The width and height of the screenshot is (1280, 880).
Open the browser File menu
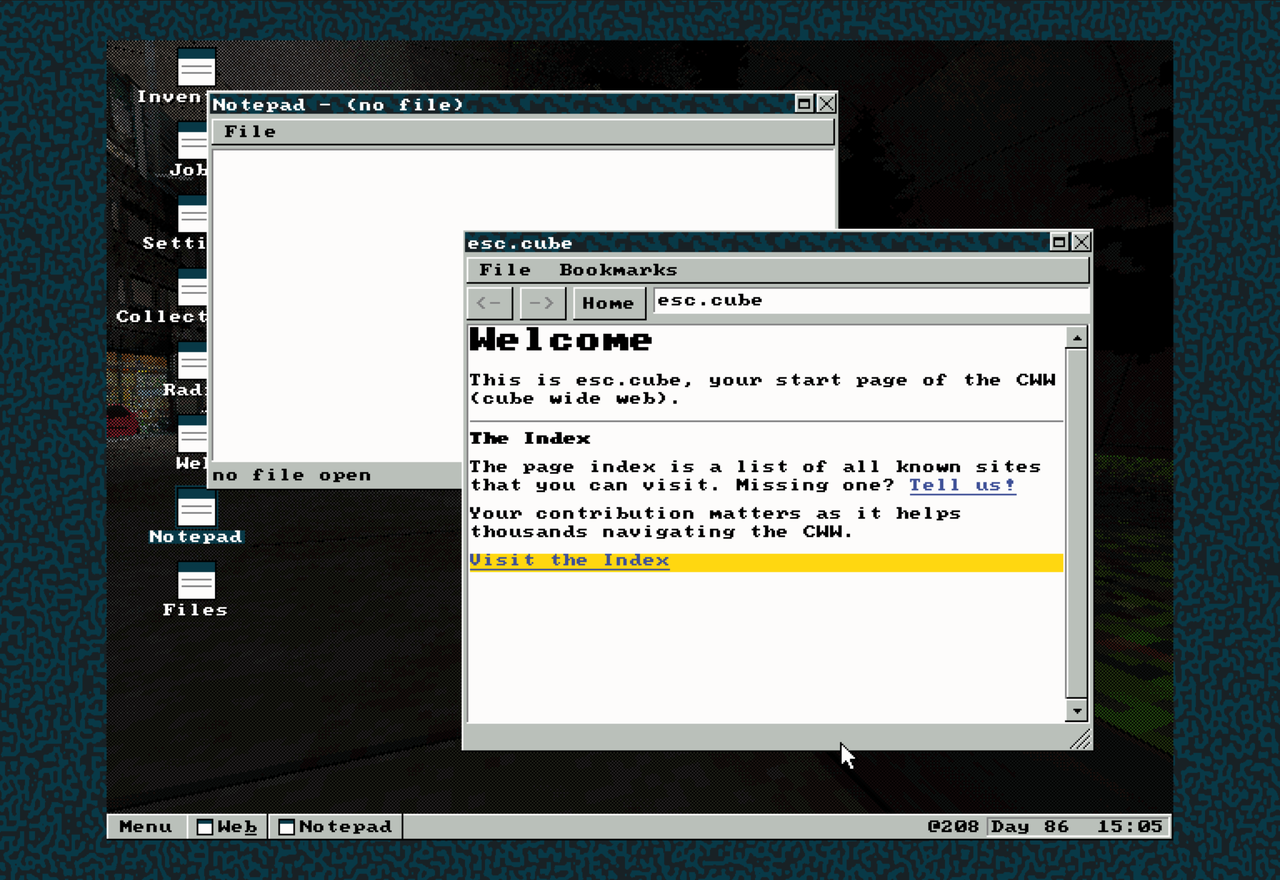pyautogui.click(x=505, y=270)
